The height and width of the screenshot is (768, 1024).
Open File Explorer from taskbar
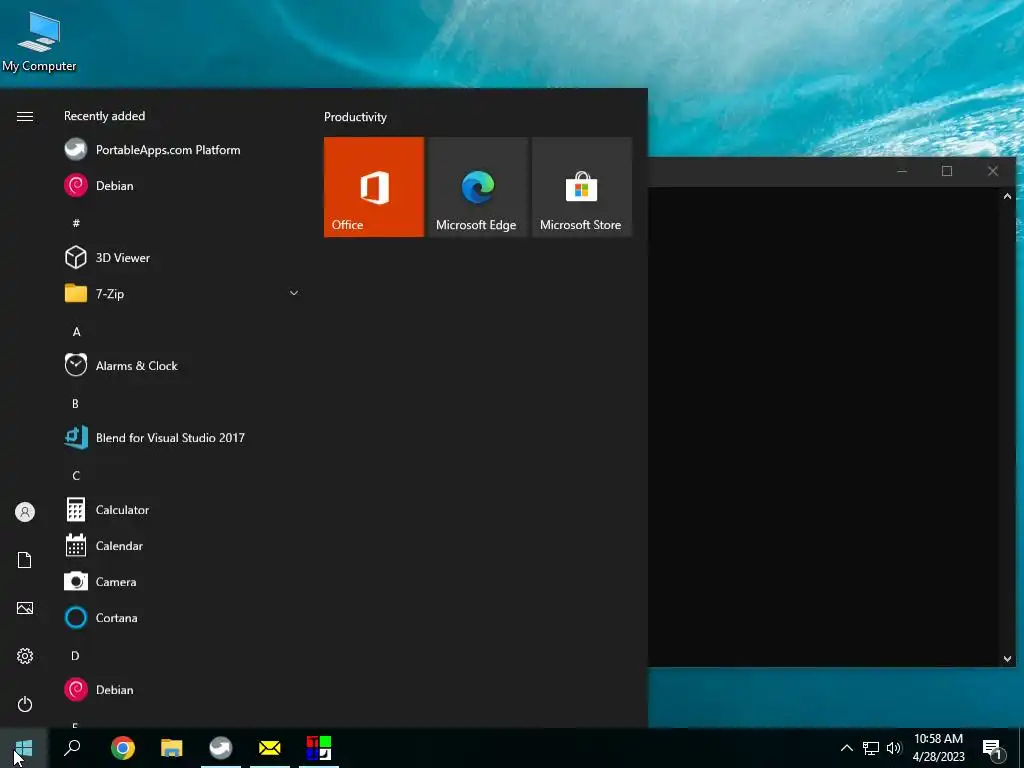point(172,748)
